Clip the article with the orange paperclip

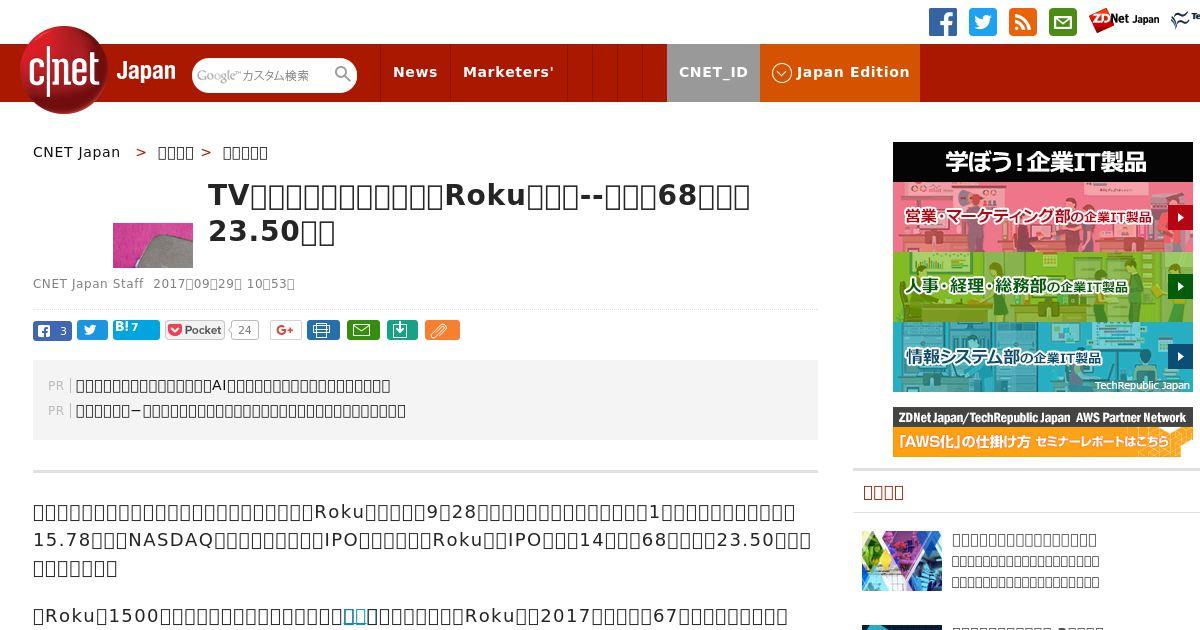[x=442, y=330]
